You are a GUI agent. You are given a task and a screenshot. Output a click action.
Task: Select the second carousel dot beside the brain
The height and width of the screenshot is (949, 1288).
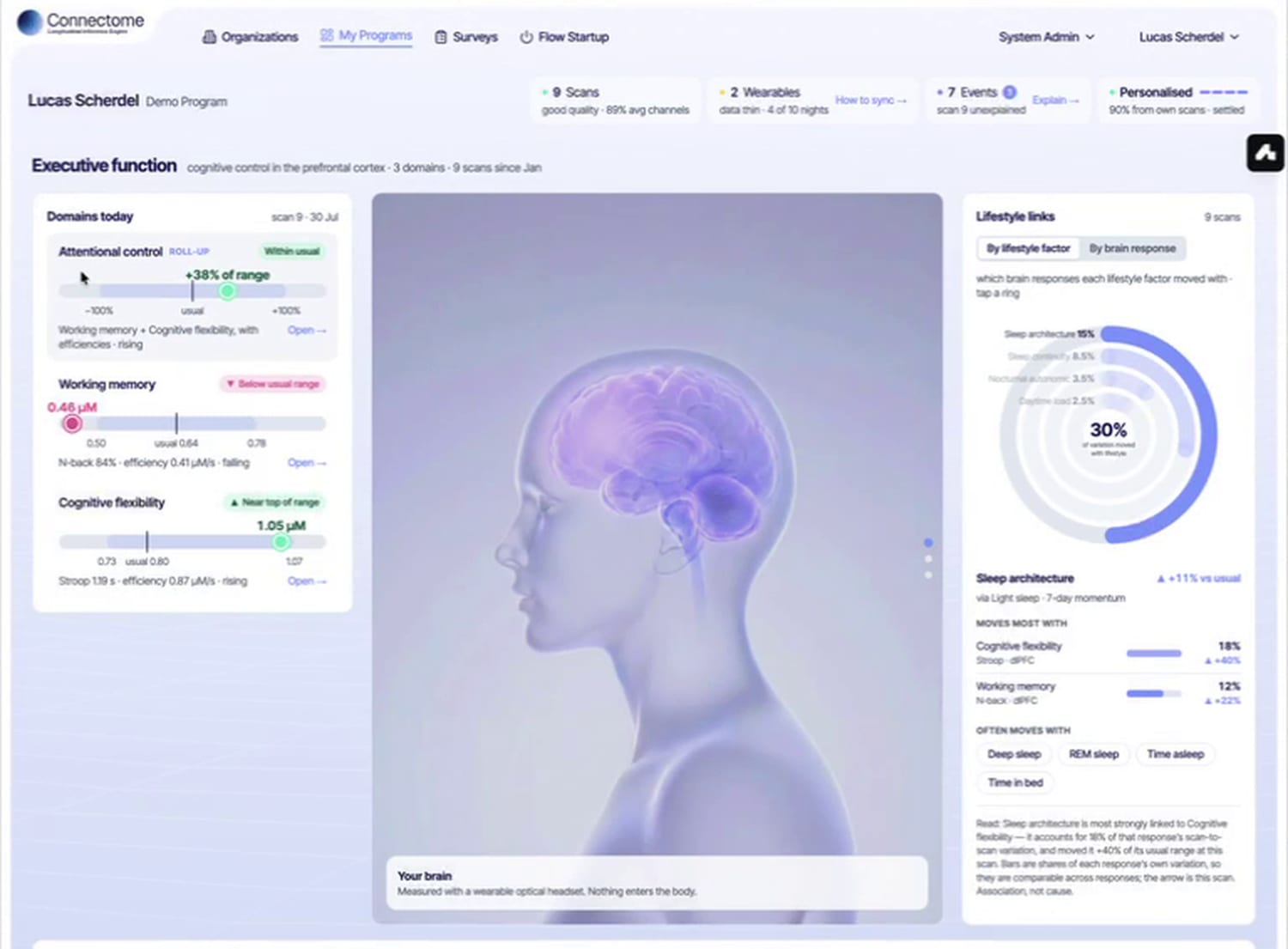[x=928, y=559]
